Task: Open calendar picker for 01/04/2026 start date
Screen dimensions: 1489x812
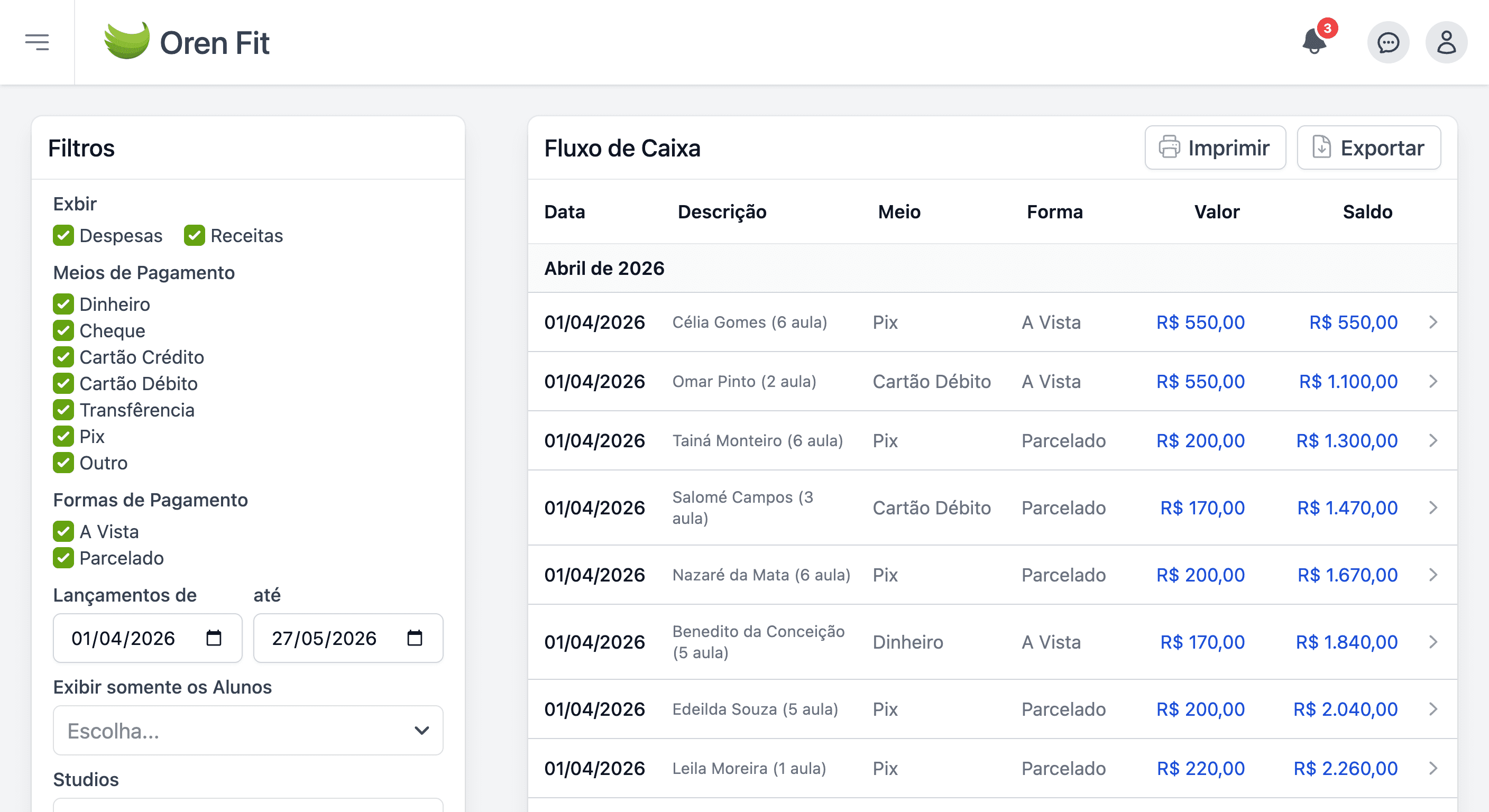Action: [214, 638]
